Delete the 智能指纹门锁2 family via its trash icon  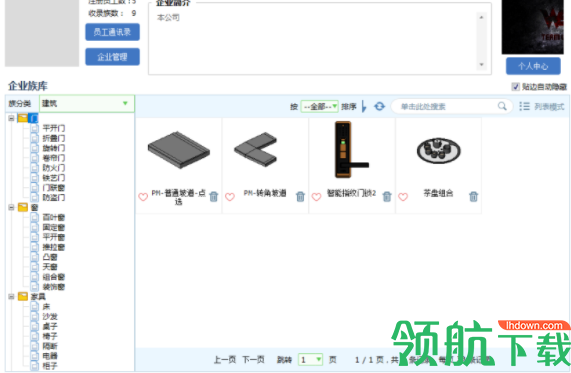(x=387, y=197)
